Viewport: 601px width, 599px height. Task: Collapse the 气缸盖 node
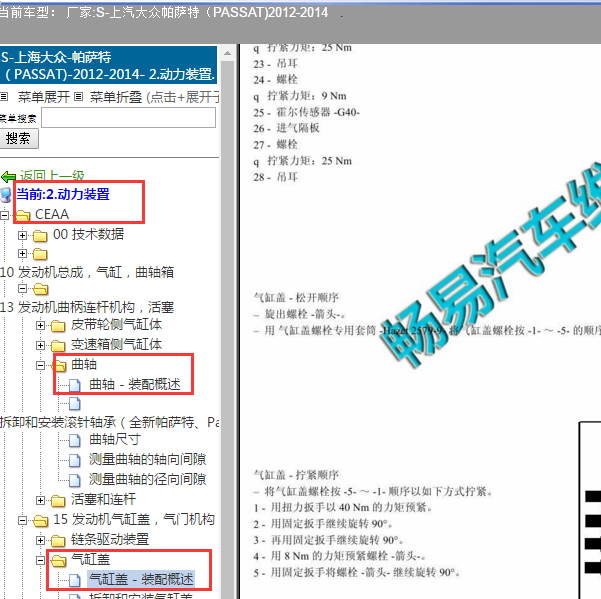[x=40, y=560]
